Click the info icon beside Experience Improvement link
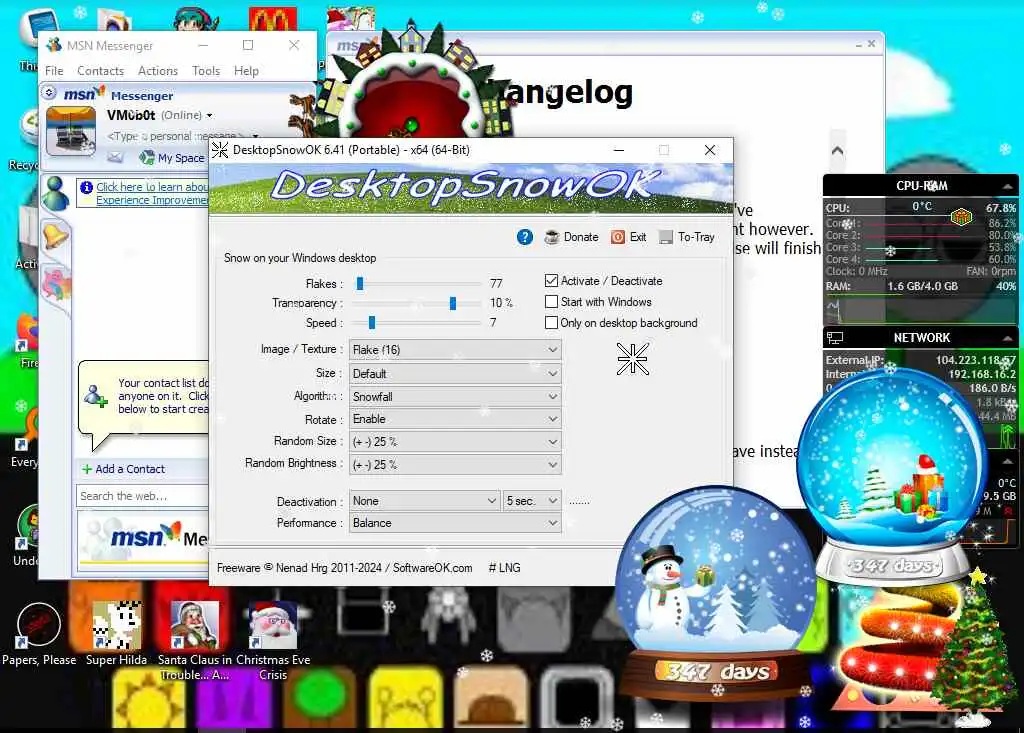Viewport: 1024px width, 733px height. click(86, 187)
